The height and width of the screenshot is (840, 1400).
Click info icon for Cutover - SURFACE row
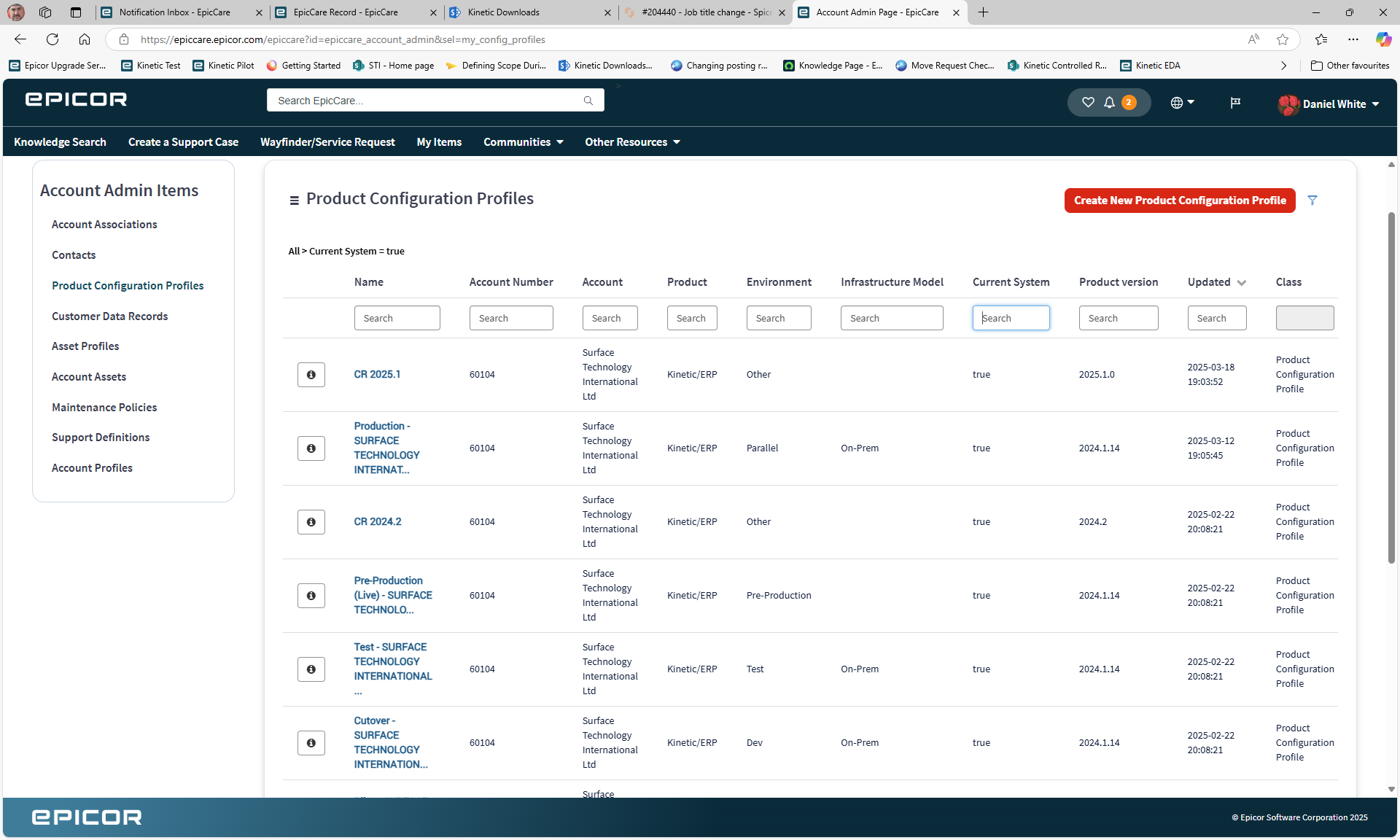click(311, 743)
